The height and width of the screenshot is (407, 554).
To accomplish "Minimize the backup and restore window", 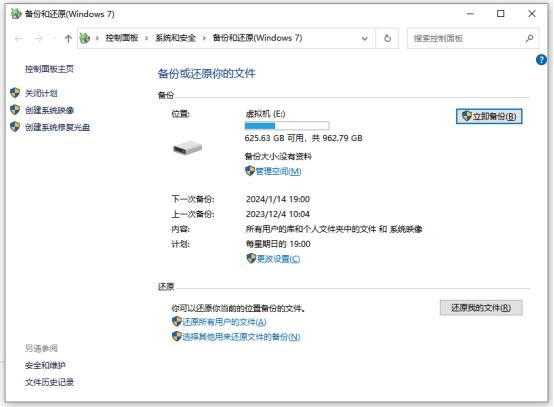I will click(470, 14).
